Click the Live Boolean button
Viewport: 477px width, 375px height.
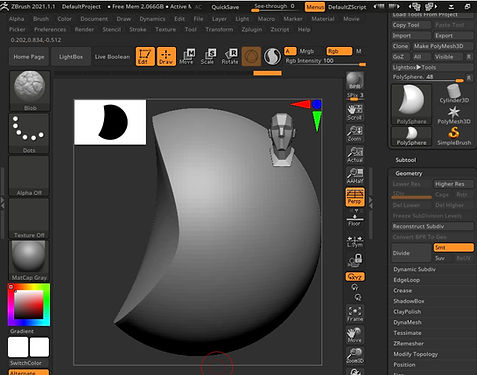(112, 57)
